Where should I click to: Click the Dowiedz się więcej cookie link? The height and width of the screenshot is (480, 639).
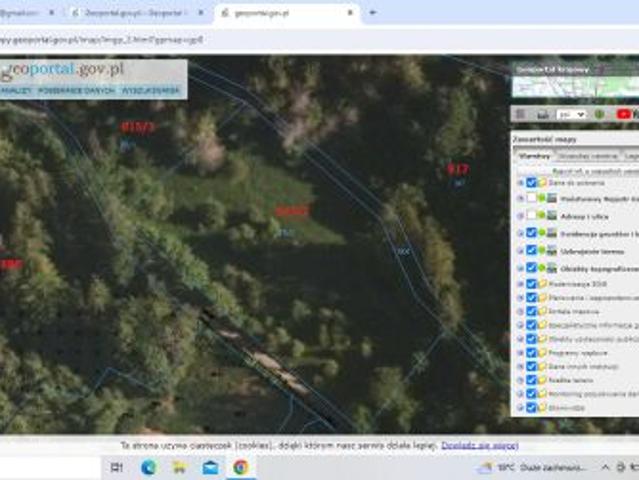click(479, 445)
